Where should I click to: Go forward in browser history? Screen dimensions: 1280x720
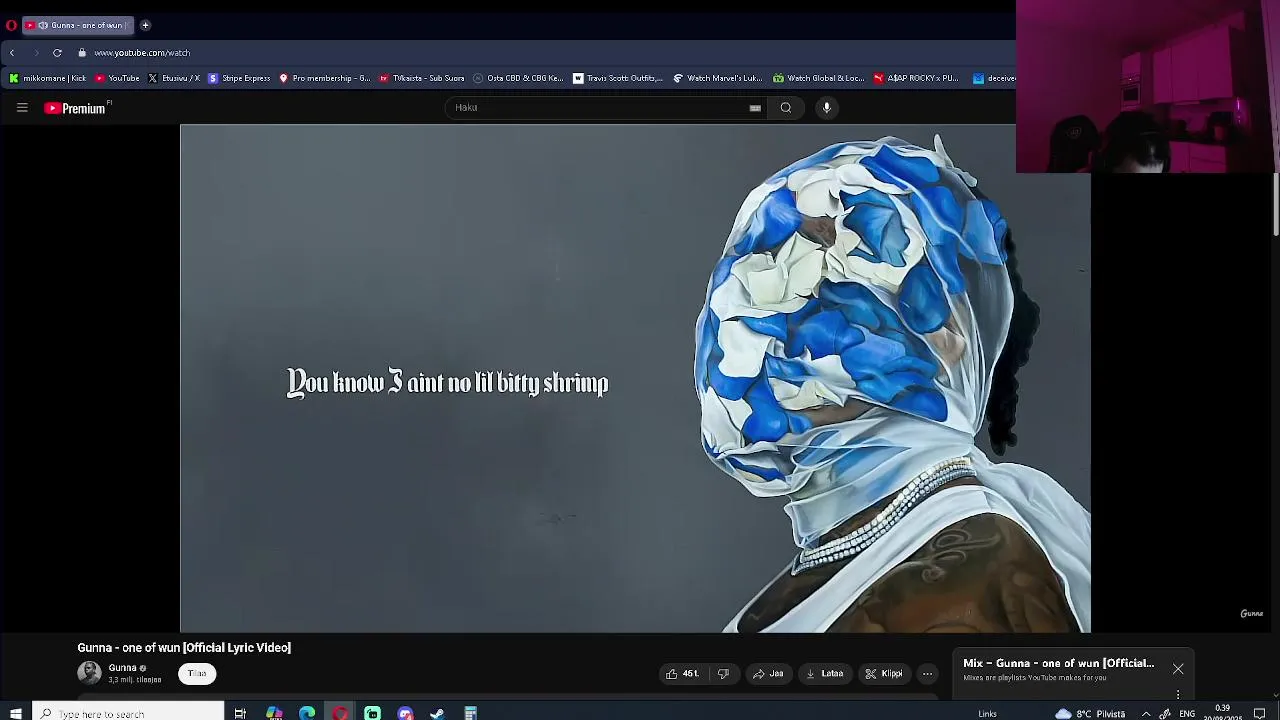[36, 53]
